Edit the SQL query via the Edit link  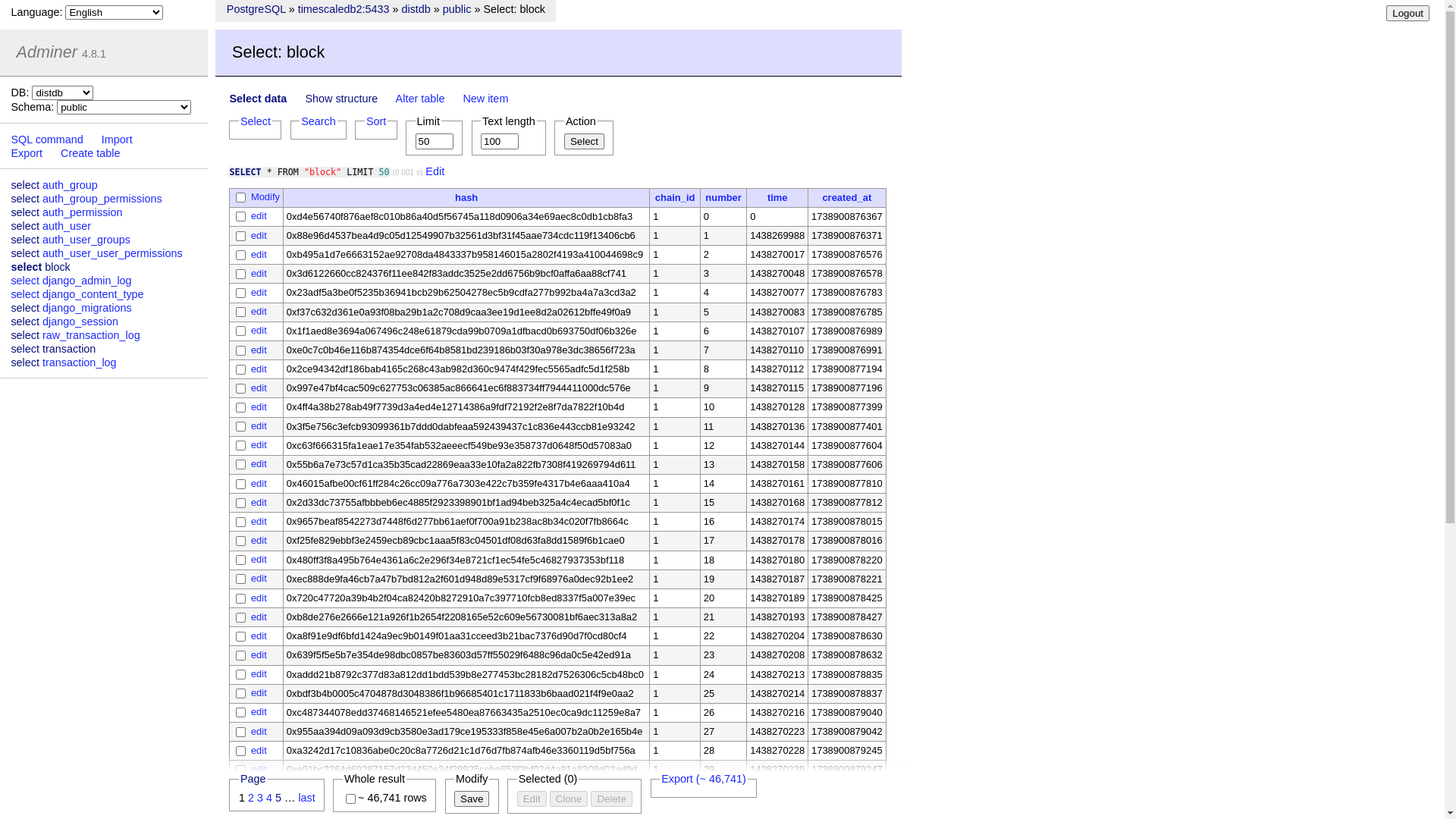pos(435,171)
